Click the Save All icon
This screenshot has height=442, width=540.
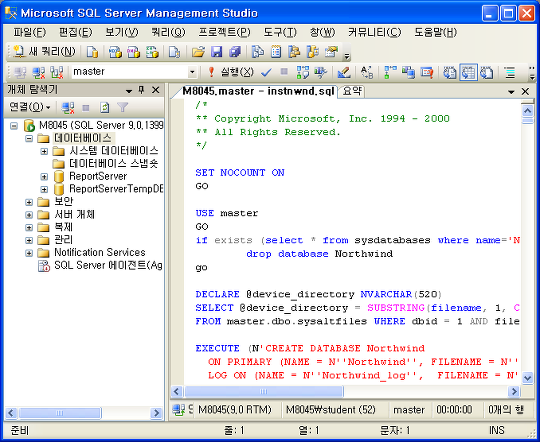coord(235,52)
